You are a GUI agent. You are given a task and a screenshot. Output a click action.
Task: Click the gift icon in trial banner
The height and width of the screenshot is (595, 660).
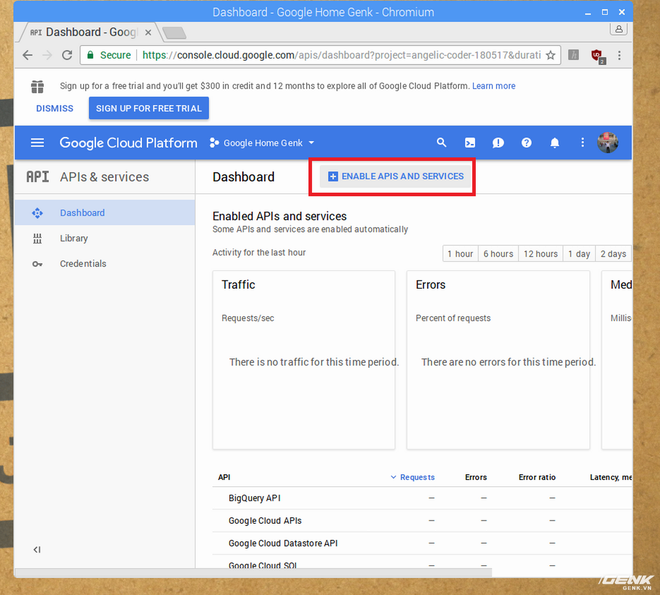point(37,86)
